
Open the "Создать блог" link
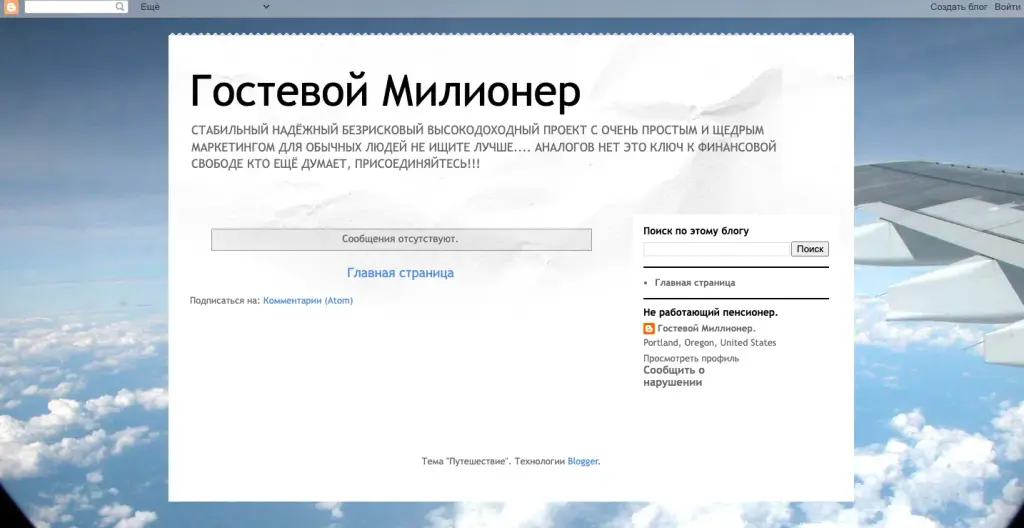[x=959, y=7]
